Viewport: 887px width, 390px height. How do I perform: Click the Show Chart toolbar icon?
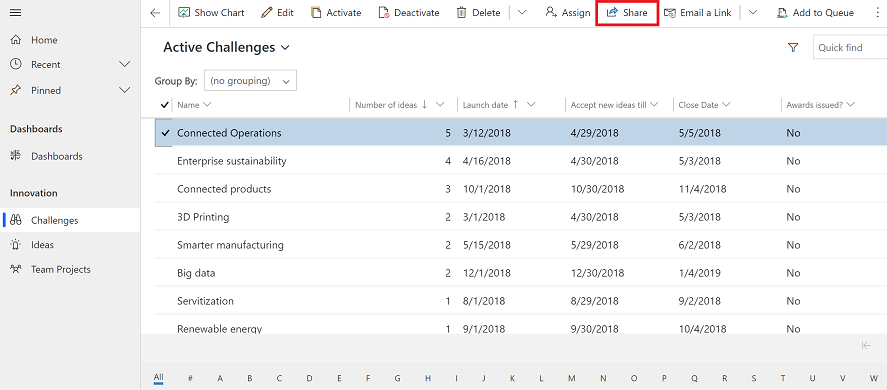coord(184,12)
